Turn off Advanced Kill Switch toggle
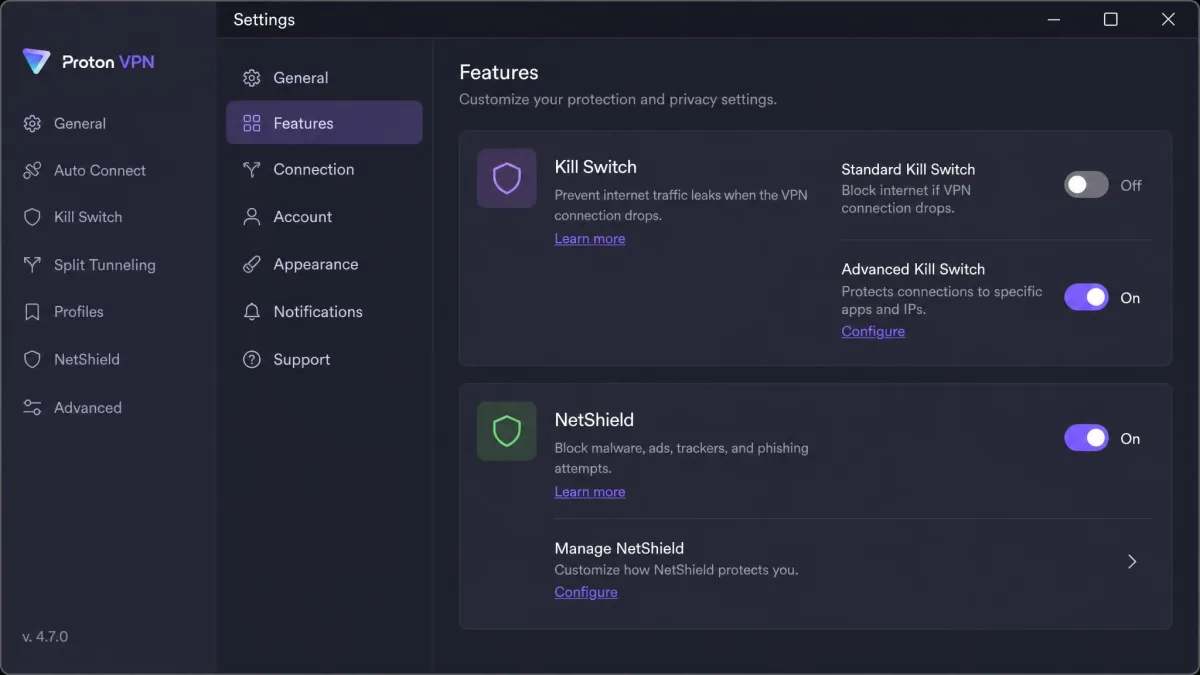The height and width of the screenshot is (675, 1200). tap(1086, 298)
